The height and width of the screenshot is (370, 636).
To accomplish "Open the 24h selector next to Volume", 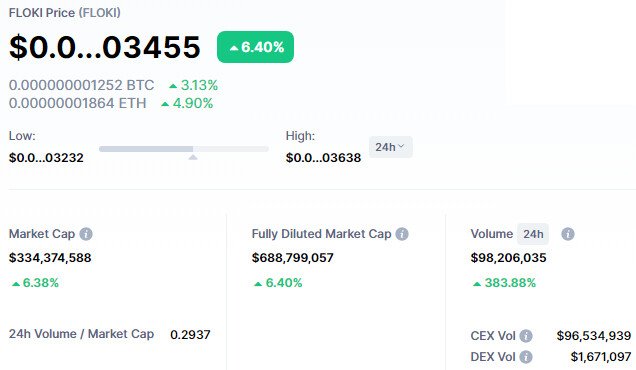I will pos(533,234).
